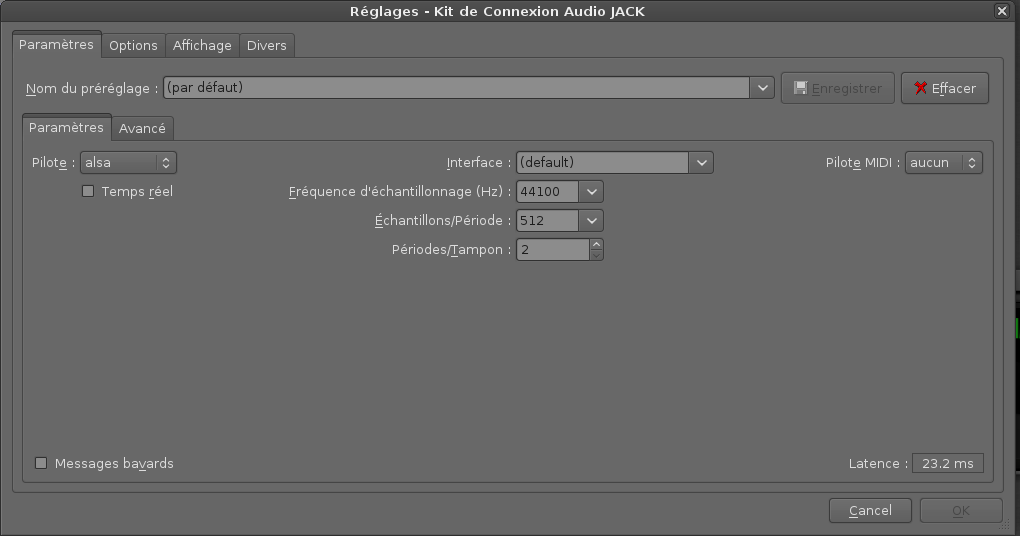Open the Pilote MIDI aucun selector
Viewport: 1020px width, 536px height.
click(x=943, y=163)
